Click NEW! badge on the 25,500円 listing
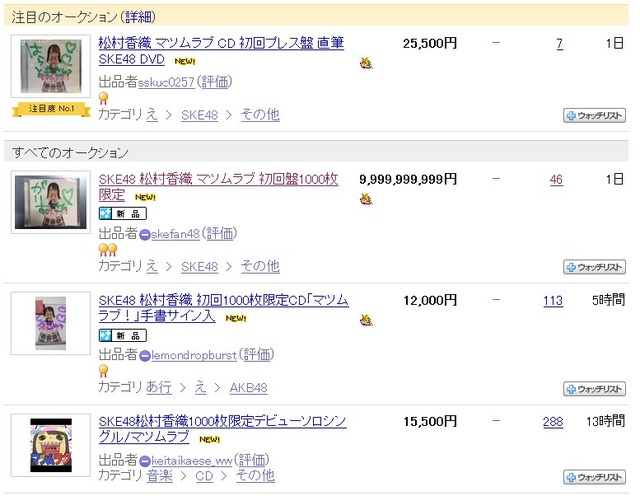Image resolution: width=640 pixels, height=496 pixels. [x=185, y=61]
